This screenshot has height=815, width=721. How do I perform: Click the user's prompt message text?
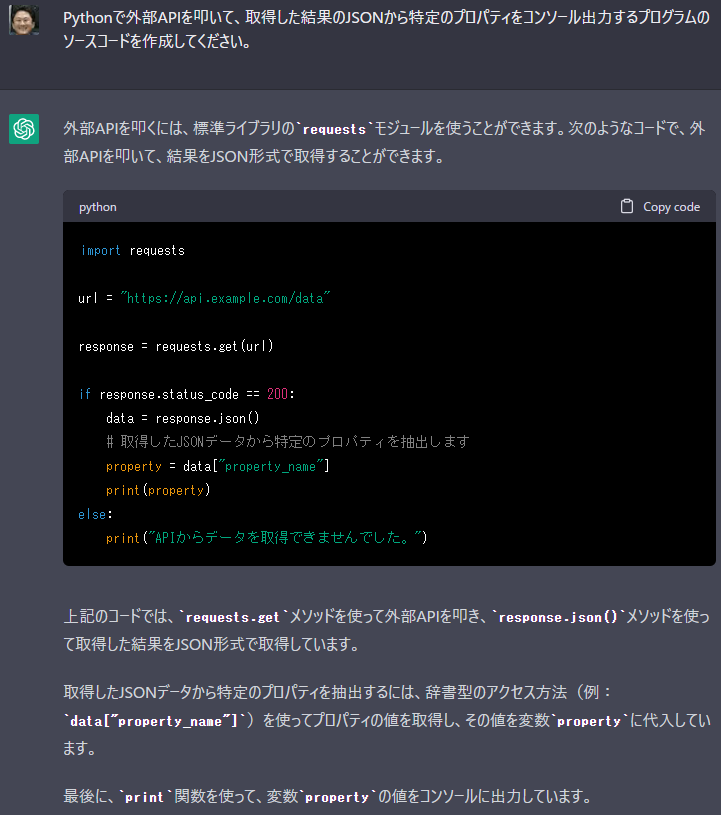click(x=386, y=30)
